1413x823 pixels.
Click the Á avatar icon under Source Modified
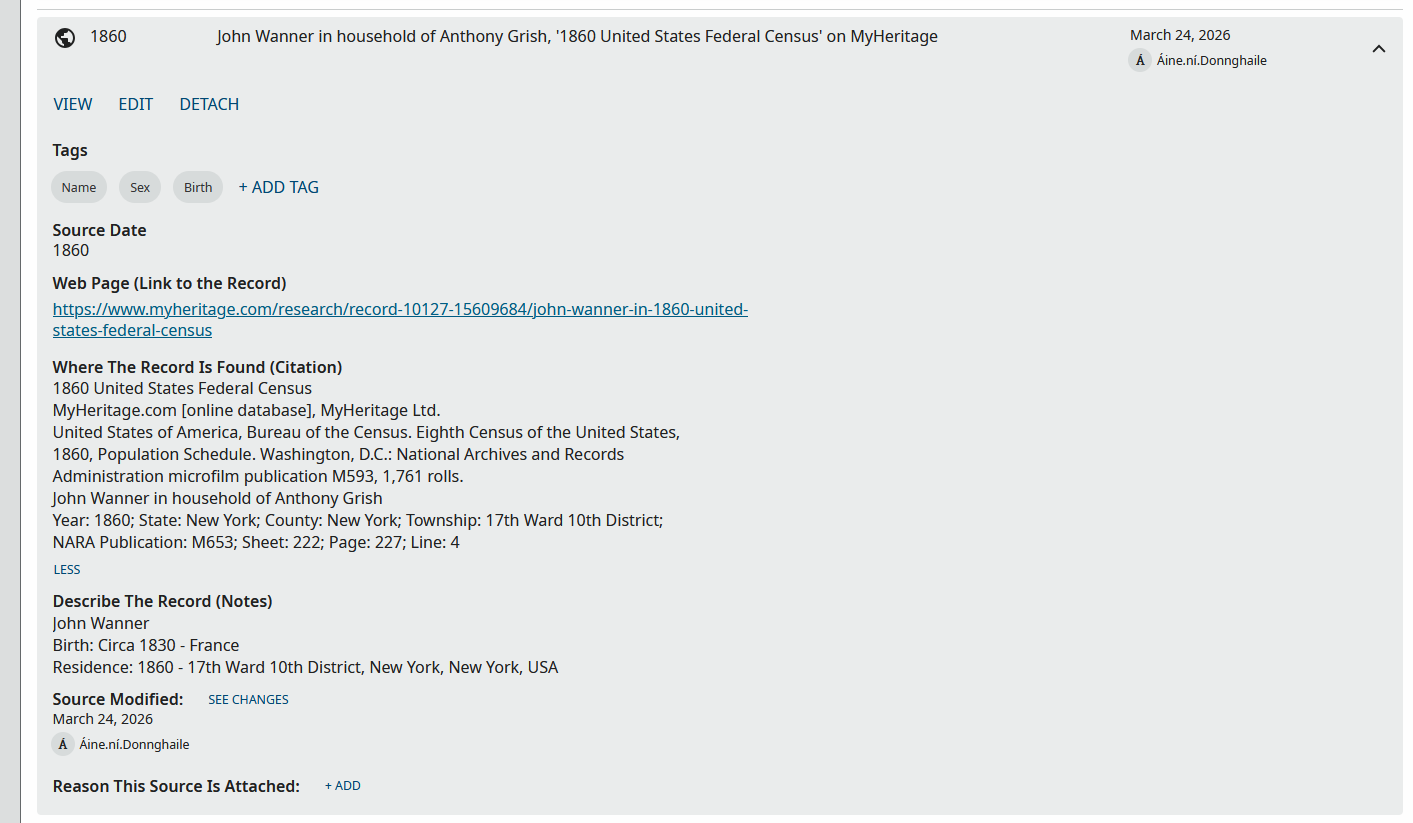[63, 744]
